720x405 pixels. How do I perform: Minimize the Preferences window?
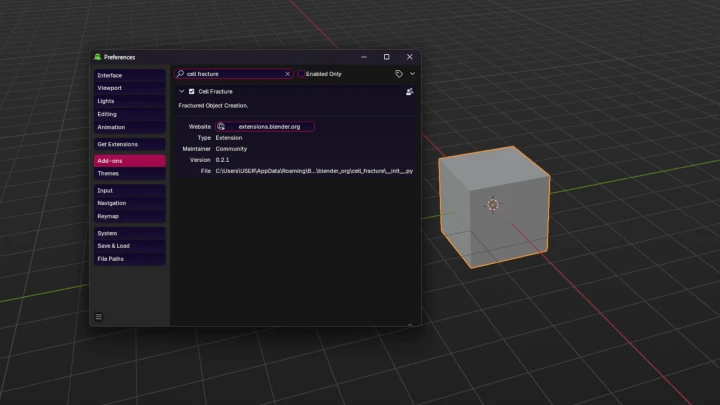[x=364, y=57]
